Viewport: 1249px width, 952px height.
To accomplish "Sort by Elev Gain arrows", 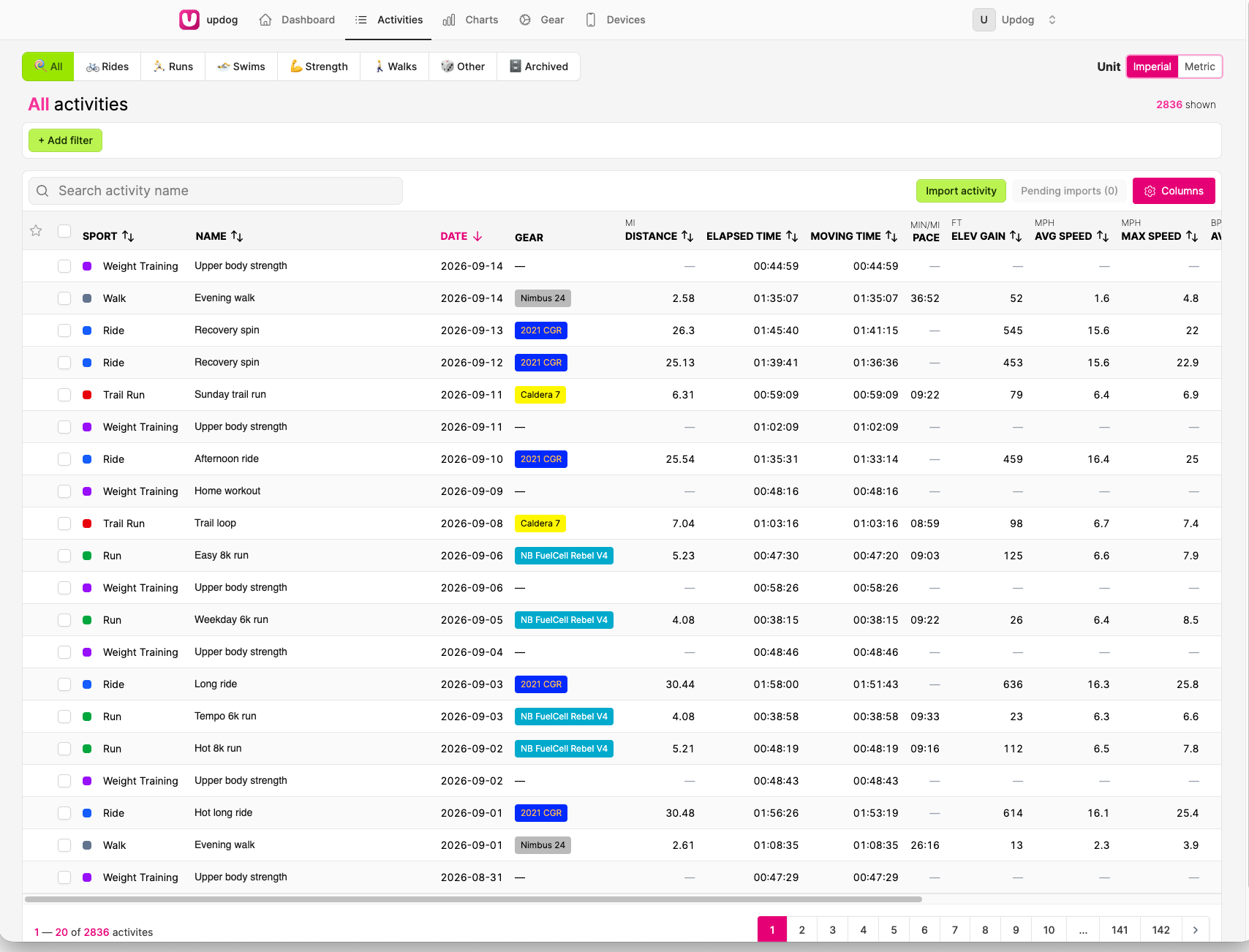I will click(1016, 236).
